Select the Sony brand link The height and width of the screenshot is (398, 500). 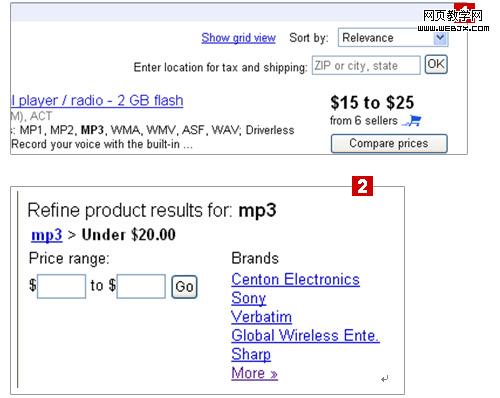coord(249,298)
